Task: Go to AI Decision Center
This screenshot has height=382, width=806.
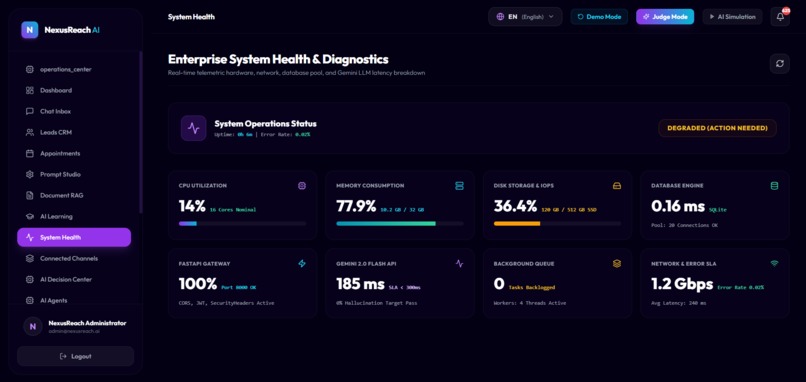Action: pyautogui.click(x=74, y=280)
